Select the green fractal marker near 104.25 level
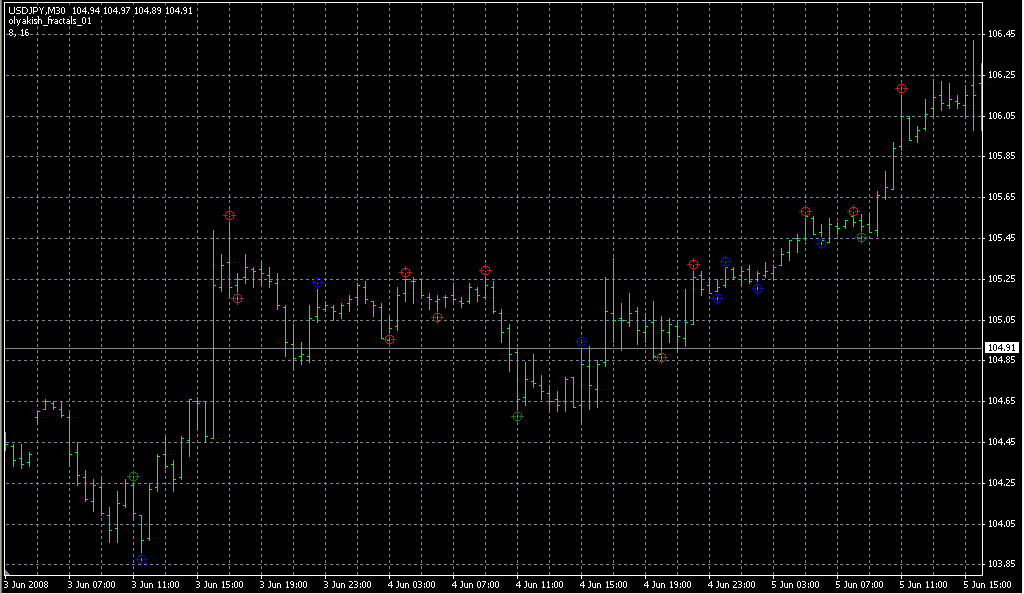This screenshot has height=594, width=1024. point(133,477)
